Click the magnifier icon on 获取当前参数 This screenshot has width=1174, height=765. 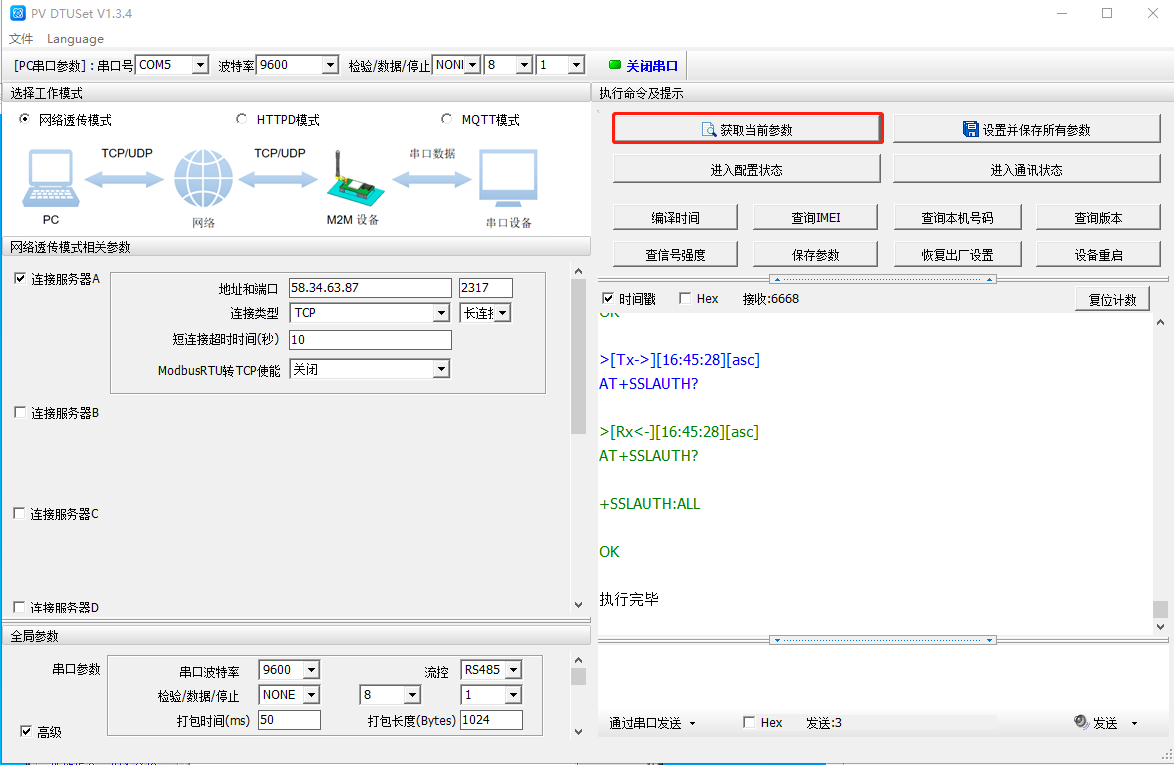click(x=709, y=130)
